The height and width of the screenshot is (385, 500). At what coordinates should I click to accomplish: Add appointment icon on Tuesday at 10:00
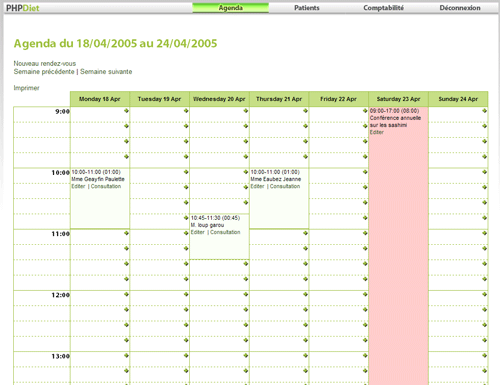point(186,172)
